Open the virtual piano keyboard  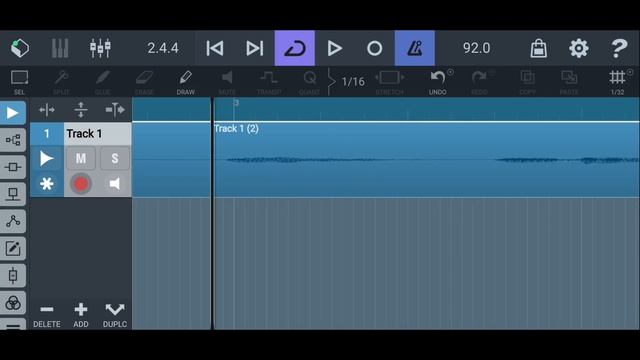60,48
